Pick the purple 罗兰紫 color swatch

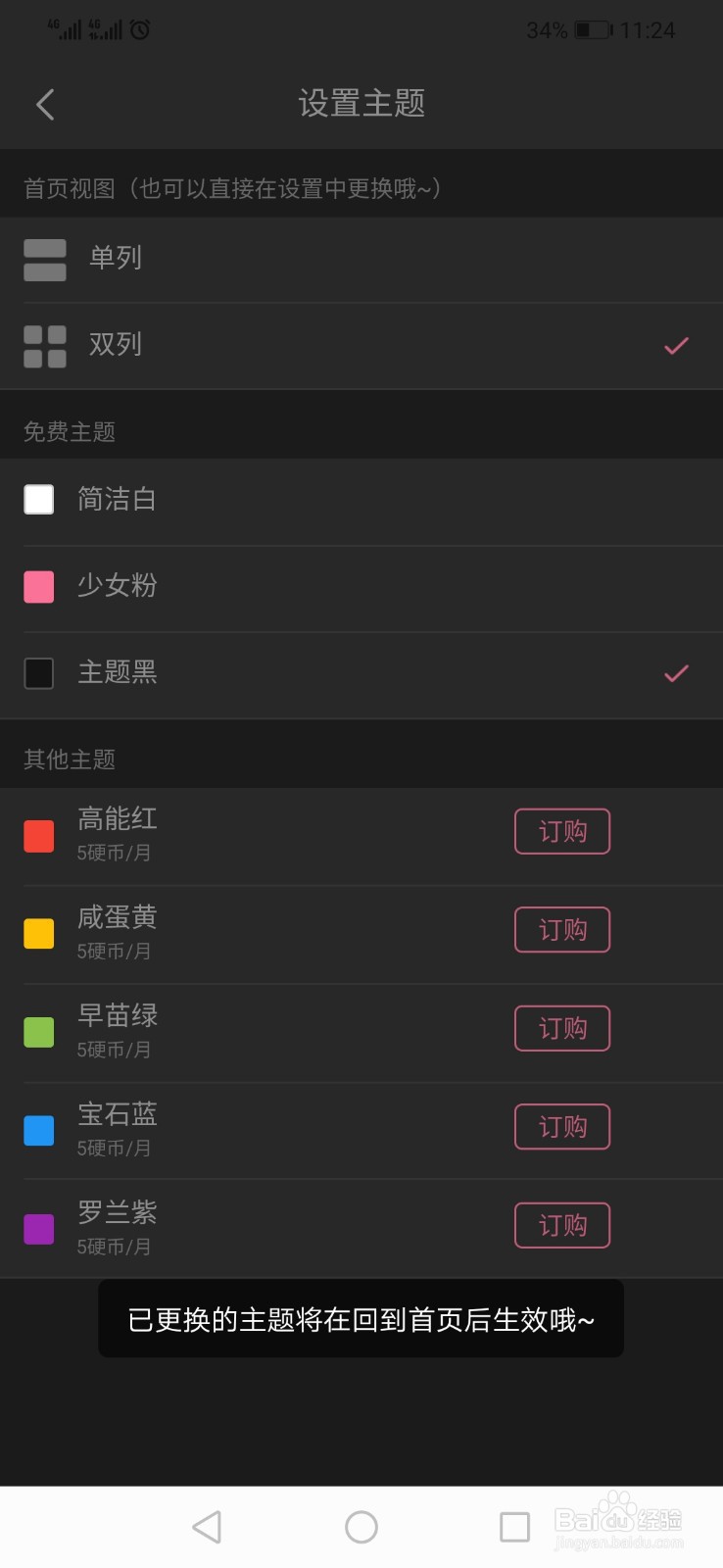(x=38, y=1229)
